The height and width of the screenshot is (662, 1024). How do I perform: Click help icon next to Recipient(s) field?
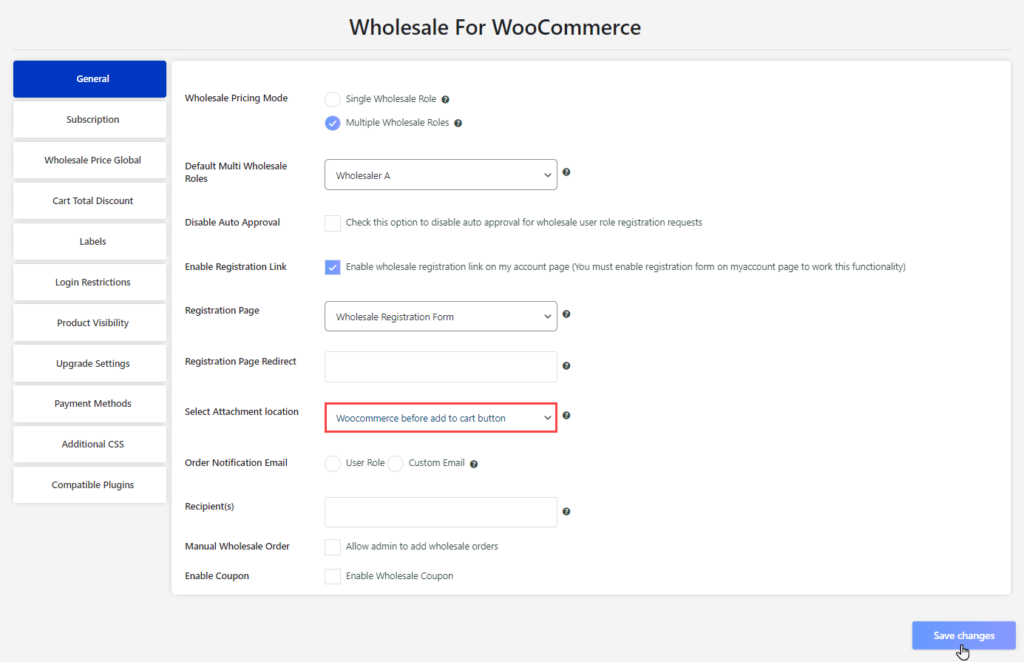pos(566,512)
